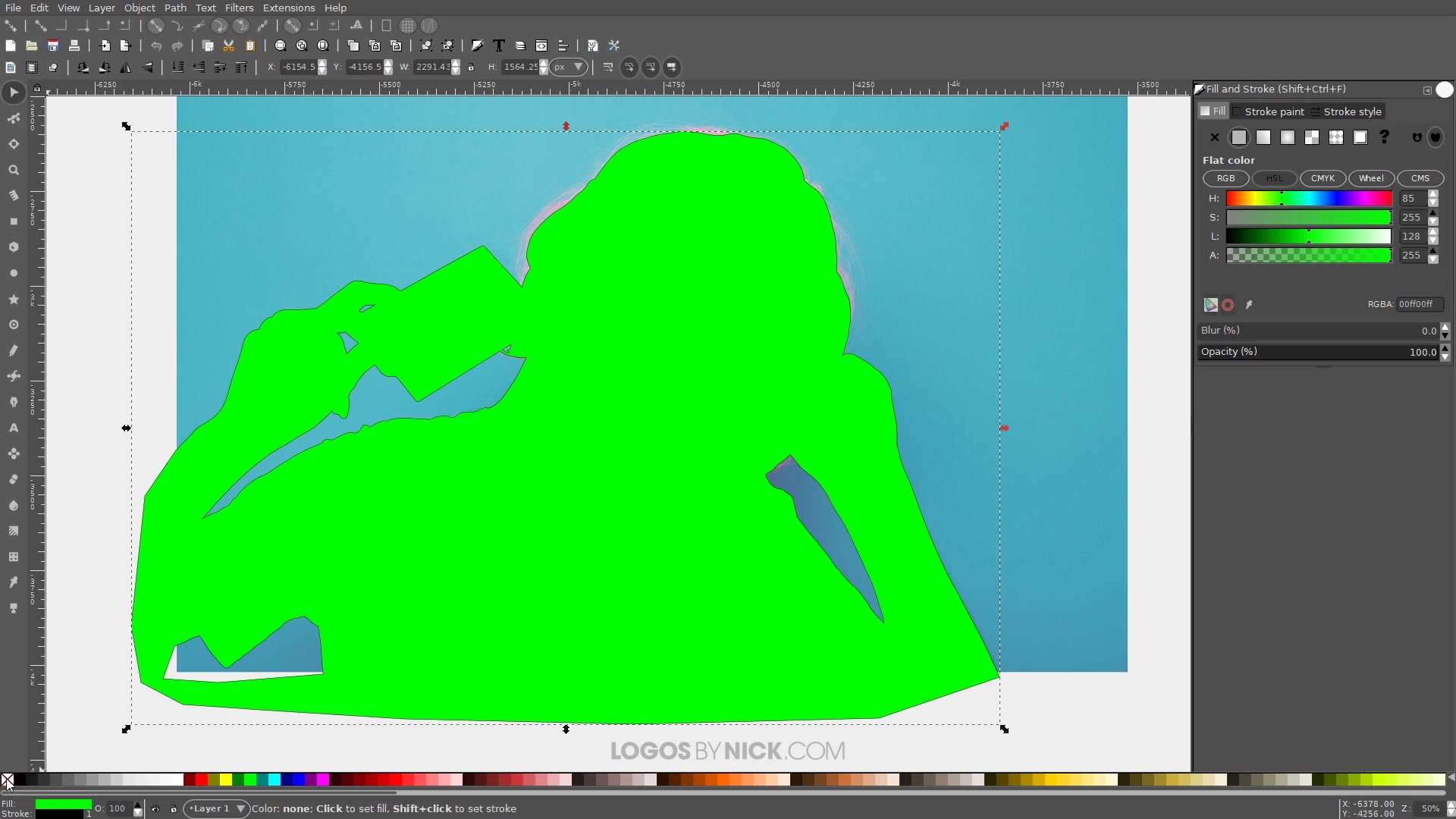Open the XML editor from the toolbar

(541, 45)
